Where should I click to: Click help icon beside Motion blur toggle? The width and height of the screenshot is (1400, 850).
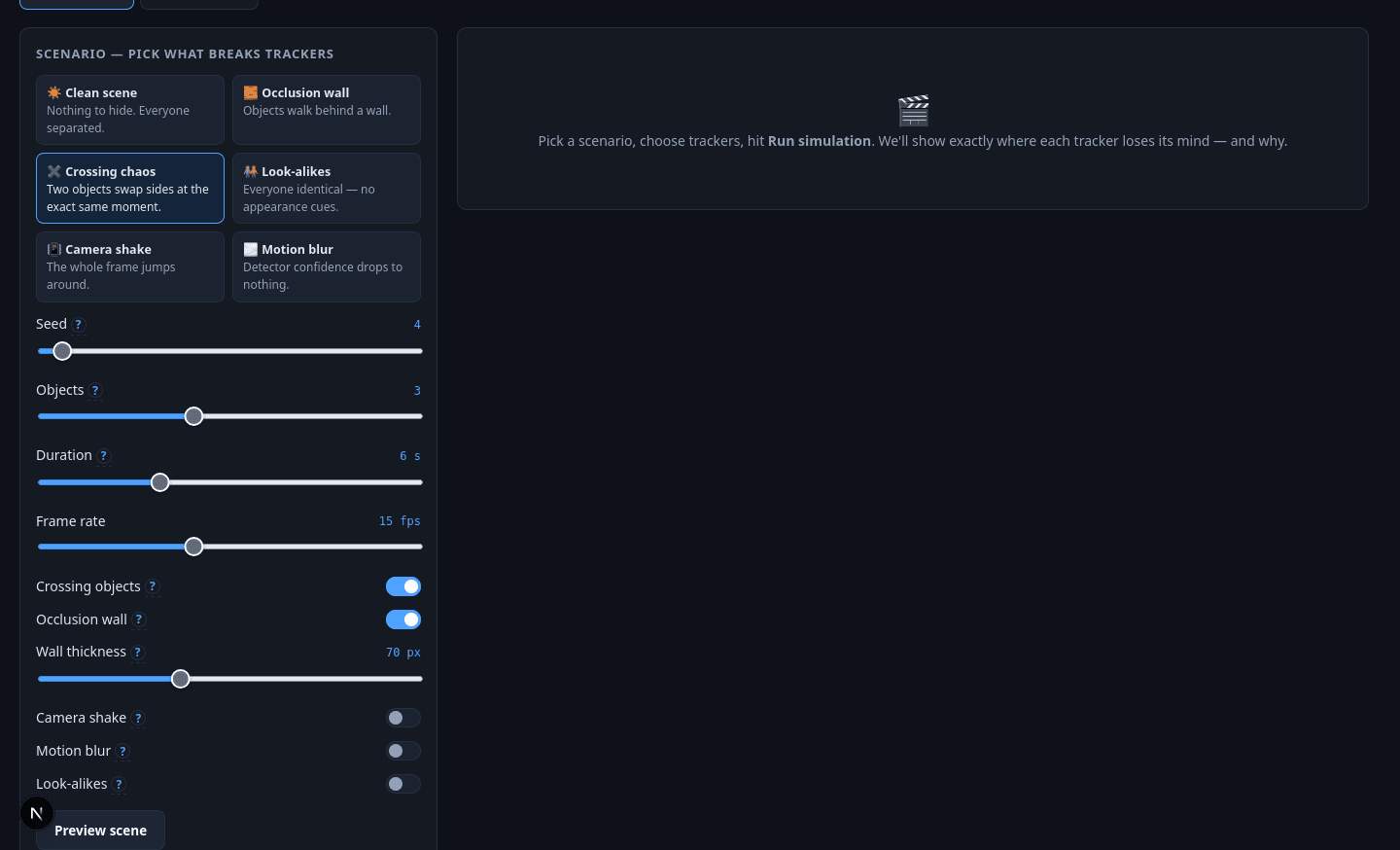122,752
